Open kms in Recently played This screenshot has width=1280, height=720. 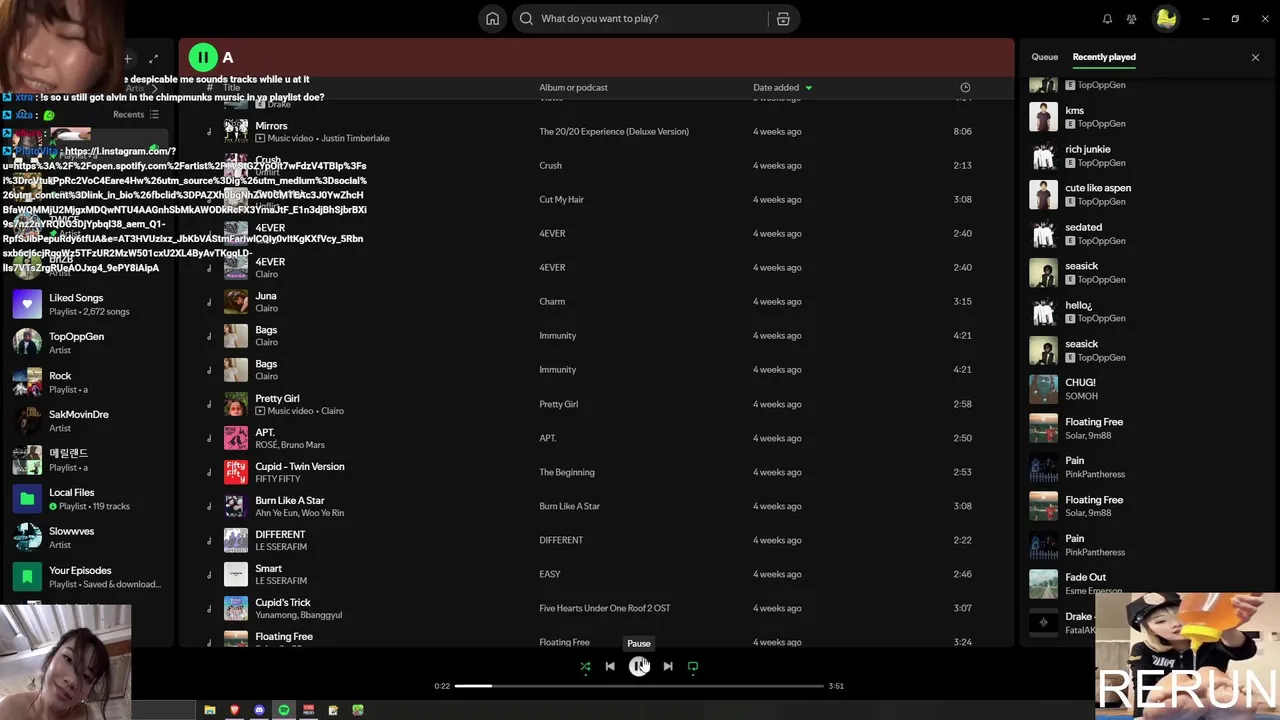pyautogui.click(x=1074, y=110)
